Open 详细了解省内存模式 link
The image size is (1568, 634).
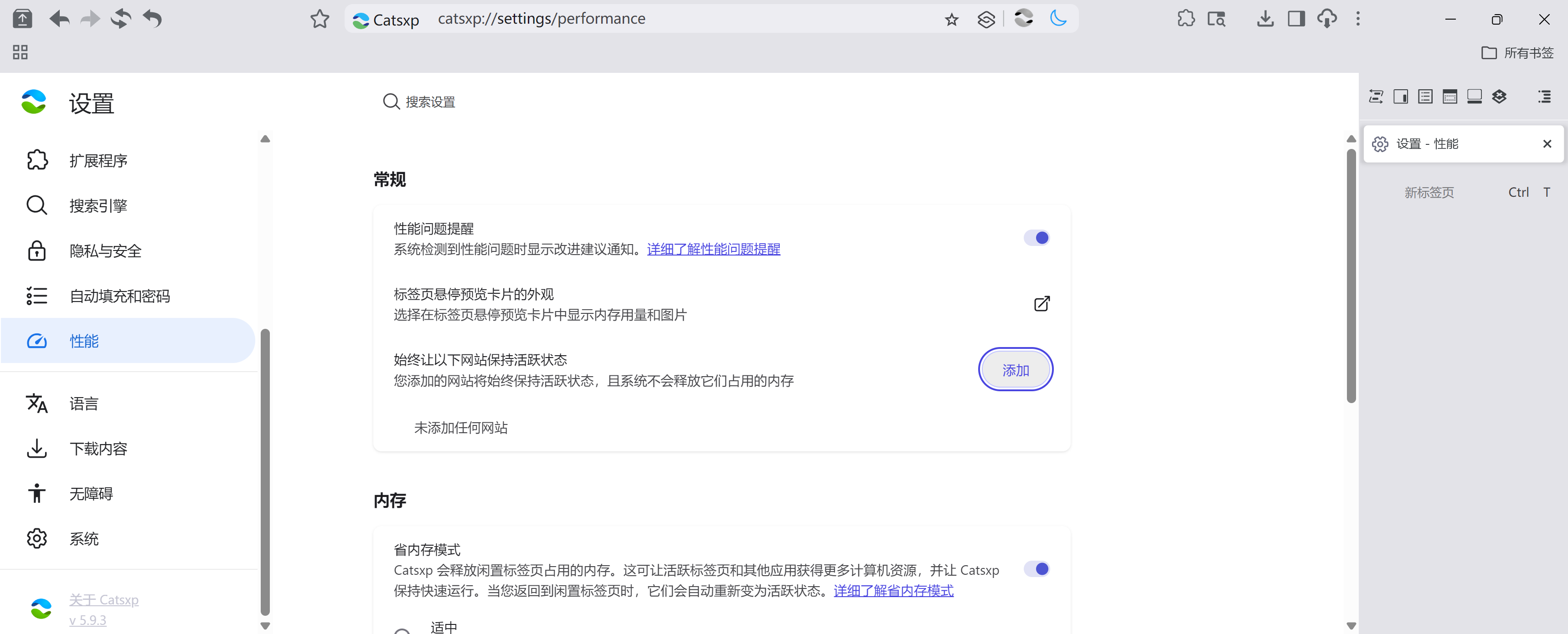(x=893, y=591)
